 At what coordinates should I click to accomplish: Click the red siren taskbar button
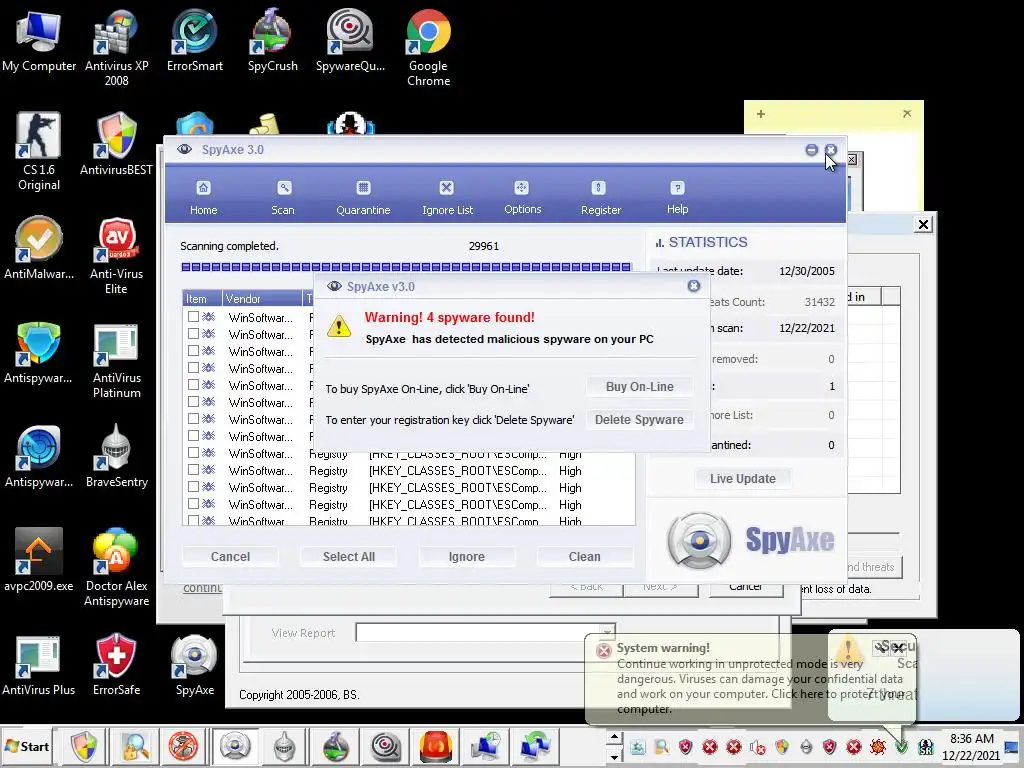pyautogui.click(x=436, y=746)
